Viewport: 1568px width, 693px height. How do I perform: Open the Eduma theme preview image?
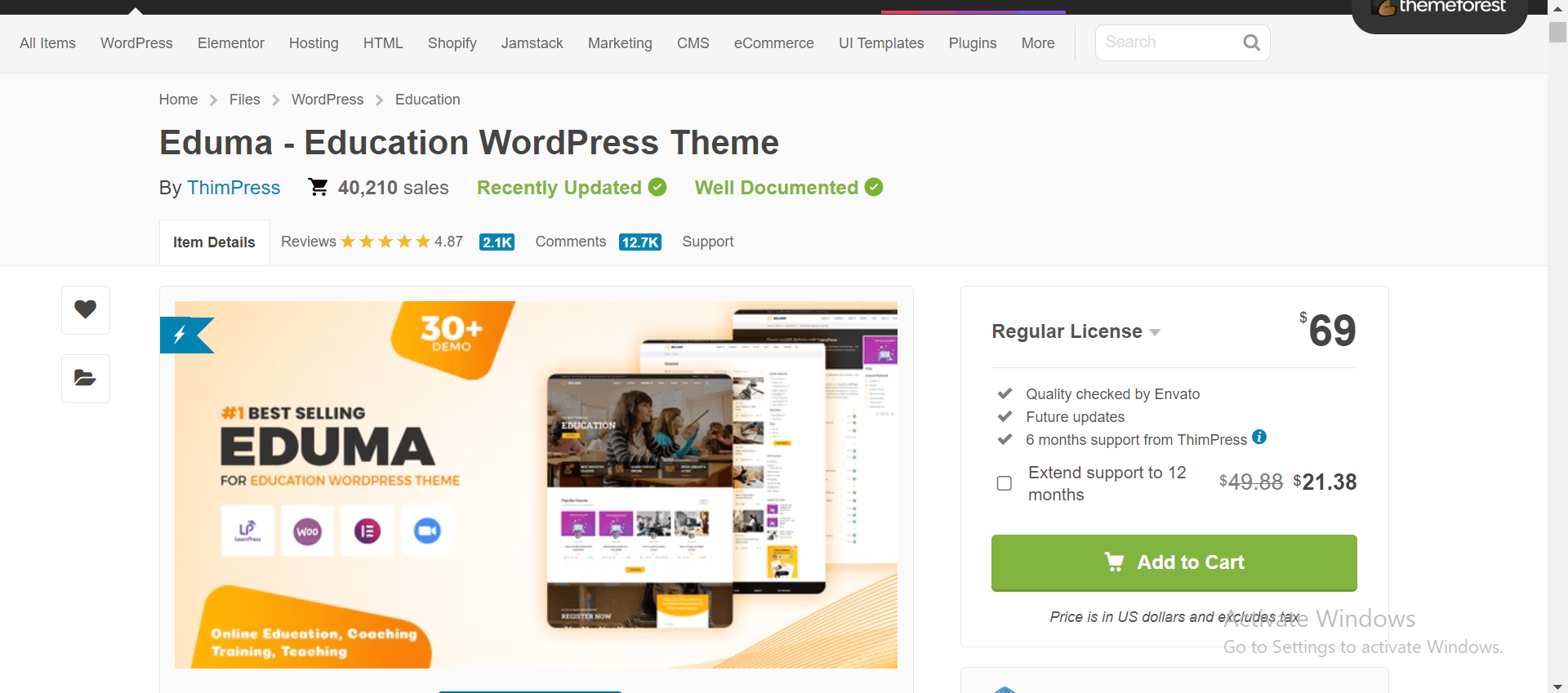[536, 485]
